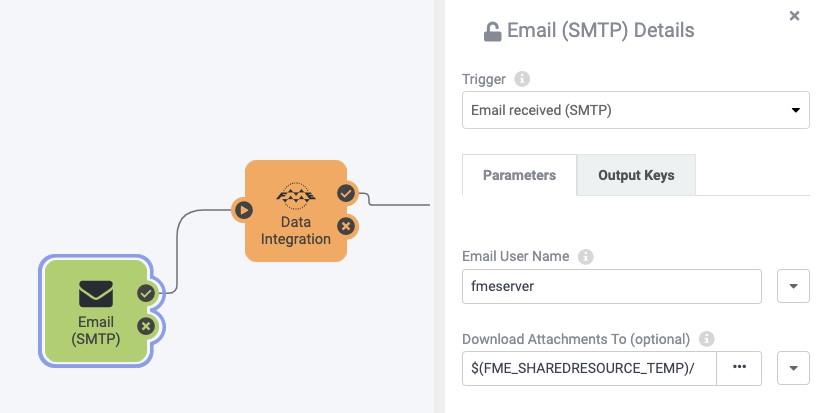The height and width of the screenshot is (413, 829).
Task: Expand dropdown arrow beside Email User Name field
Action: pyautogui.click(x=793, y=286)
